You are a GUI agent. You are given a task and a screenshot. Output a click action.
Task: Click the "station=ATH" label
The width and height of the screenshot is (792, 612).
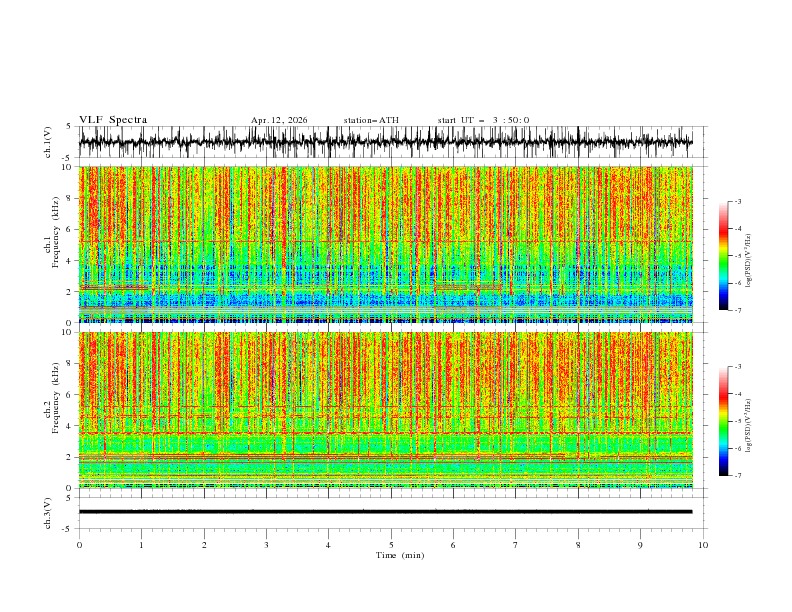pyautogui.click(x=371, y=120)
